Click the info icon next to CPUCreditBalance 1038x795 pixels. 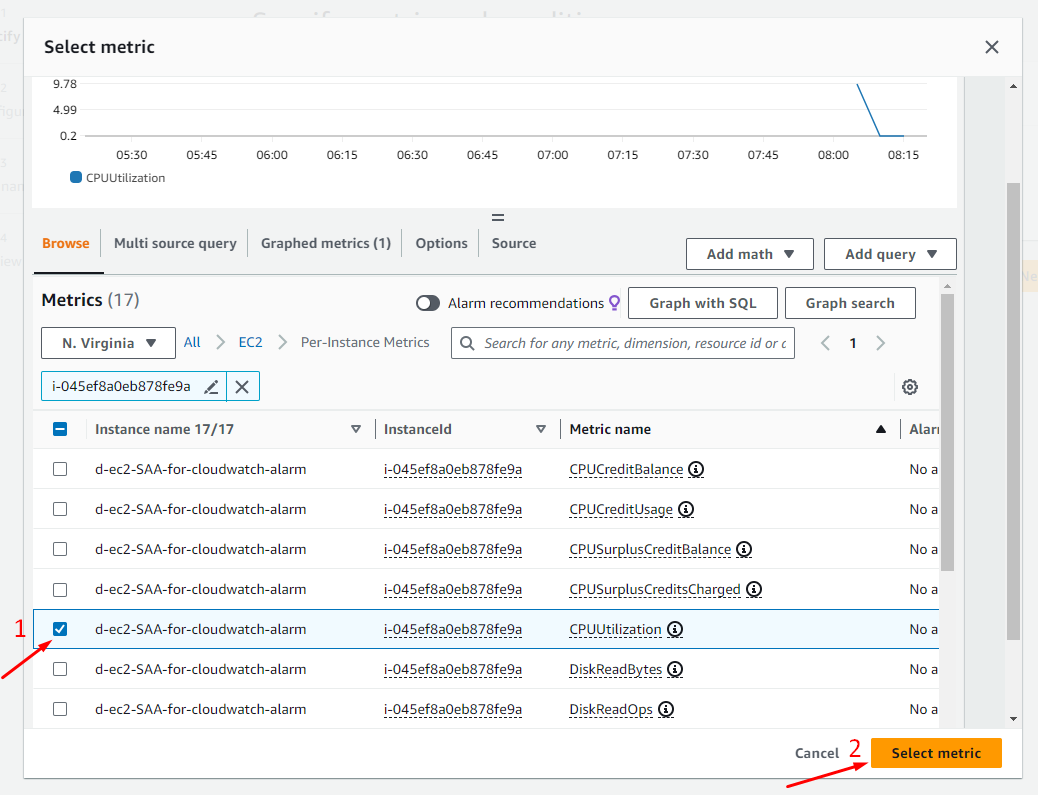coord(696,469)
